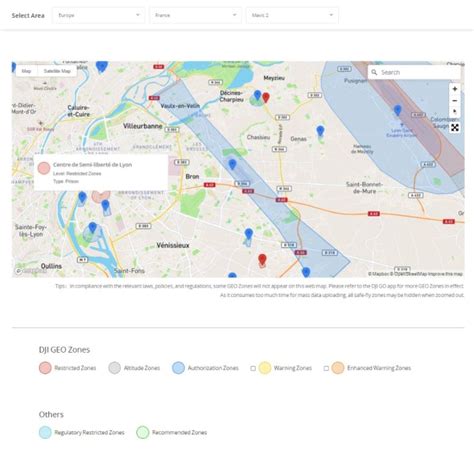The width and height of the screenshot is (474, 451).
Task: Select the red pin southeast of Vénissieux
Action: (x=262, y=260)
